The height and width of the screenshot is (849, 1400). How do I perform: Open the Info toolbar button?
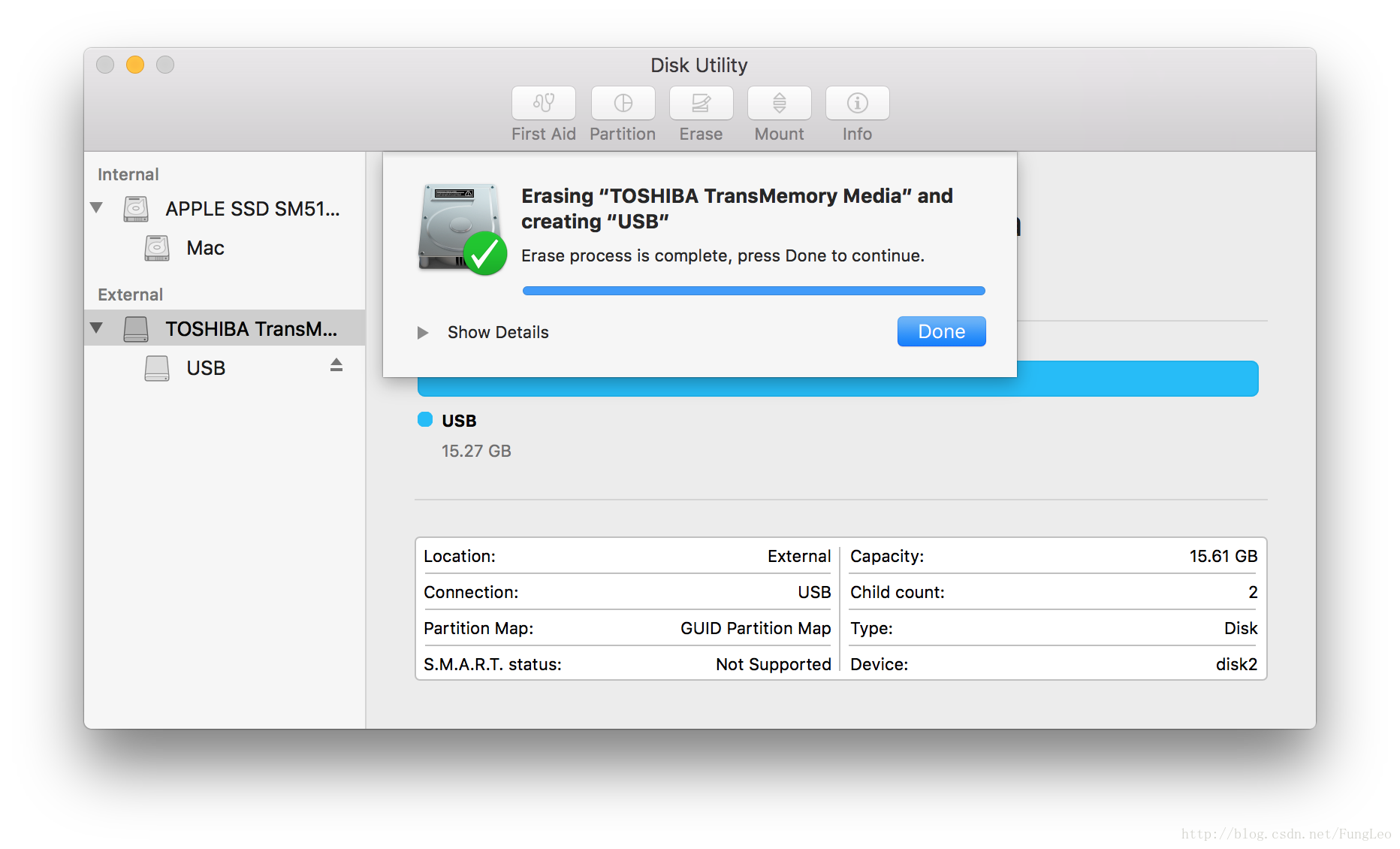pos(857,103)
